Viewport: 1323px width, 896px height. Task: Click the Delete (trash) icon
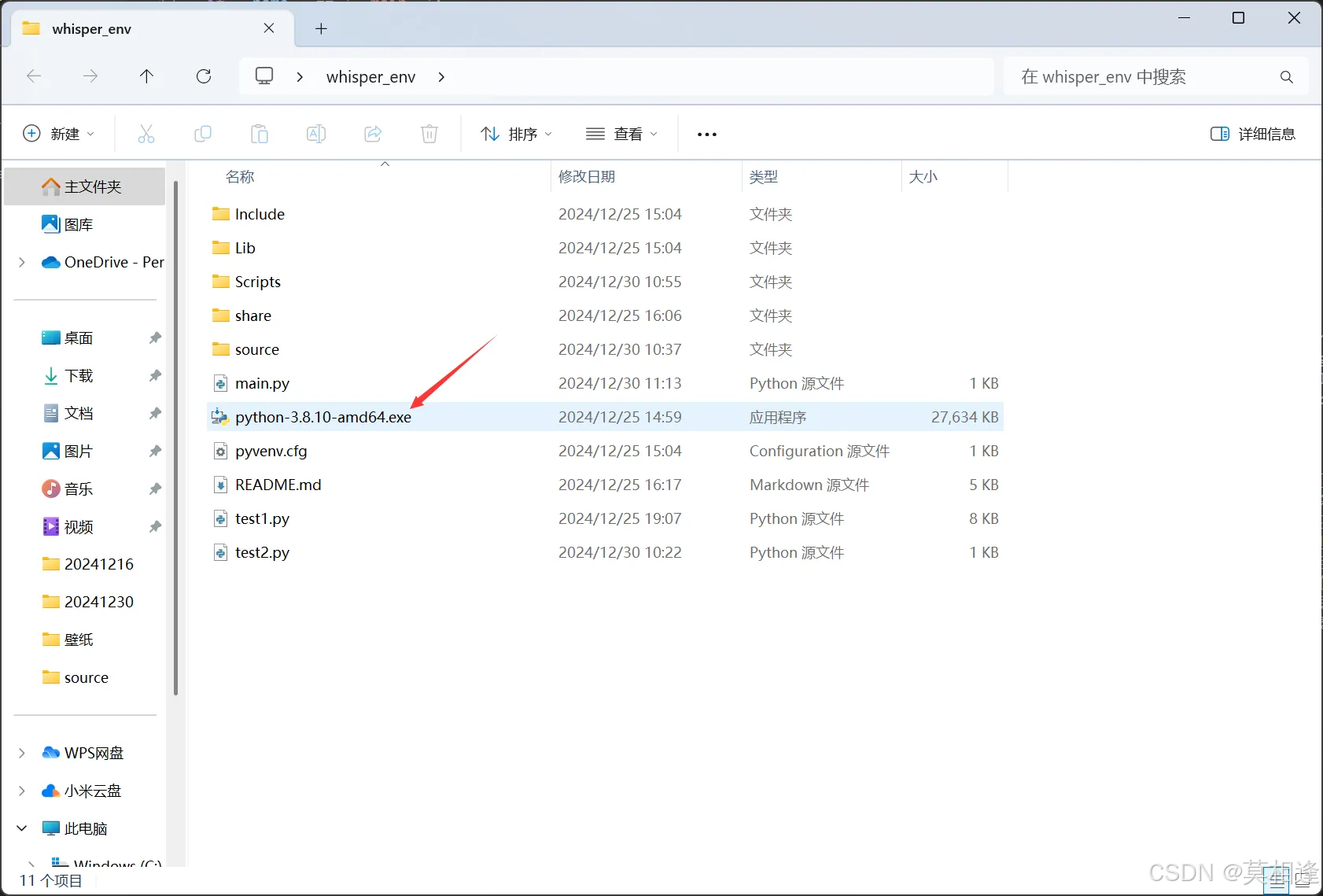coord(429,134)
